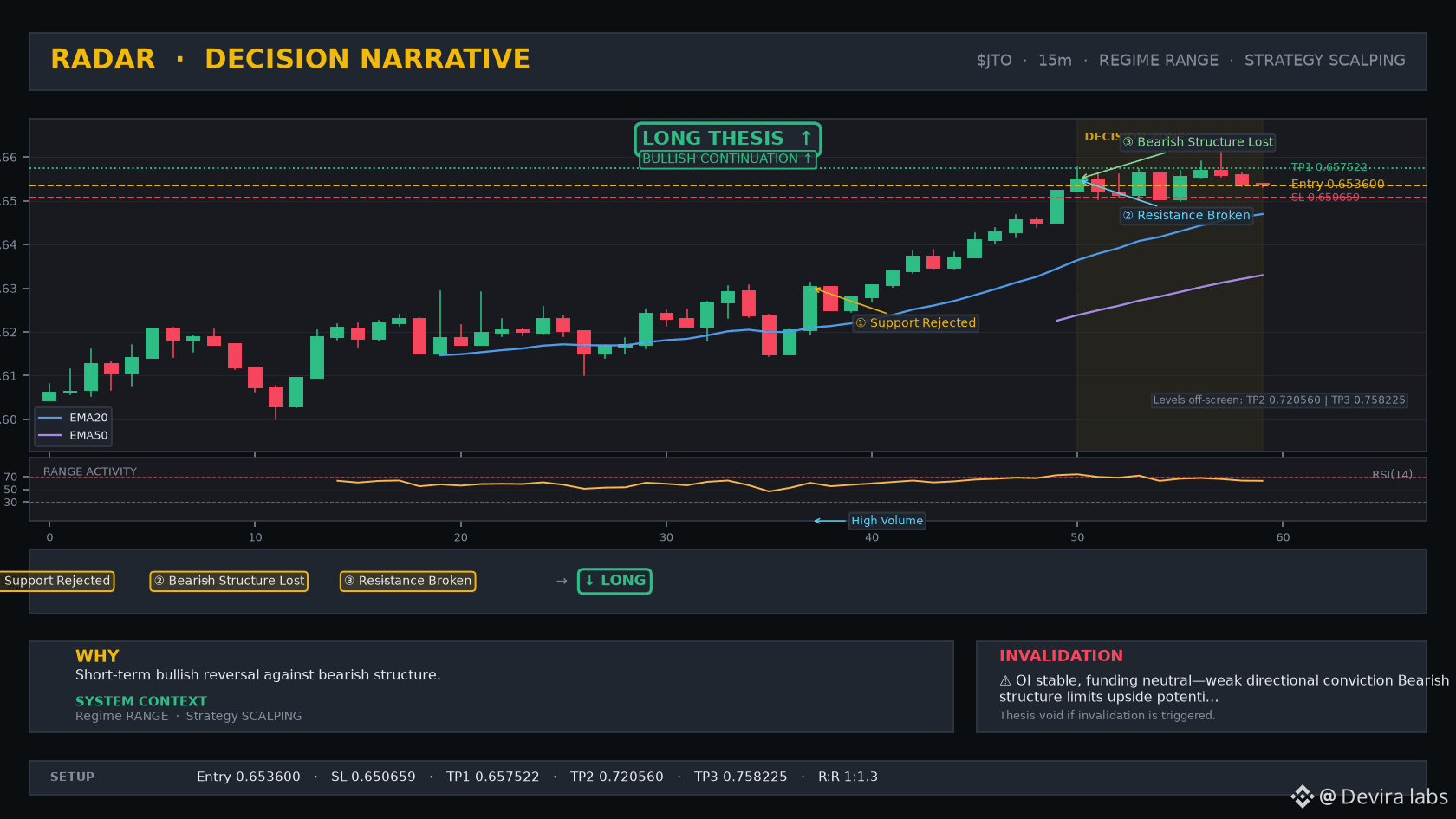Click the arrow before the LONG badge
The height and width of the screenshot is (819, 1456).
(562, 581)
